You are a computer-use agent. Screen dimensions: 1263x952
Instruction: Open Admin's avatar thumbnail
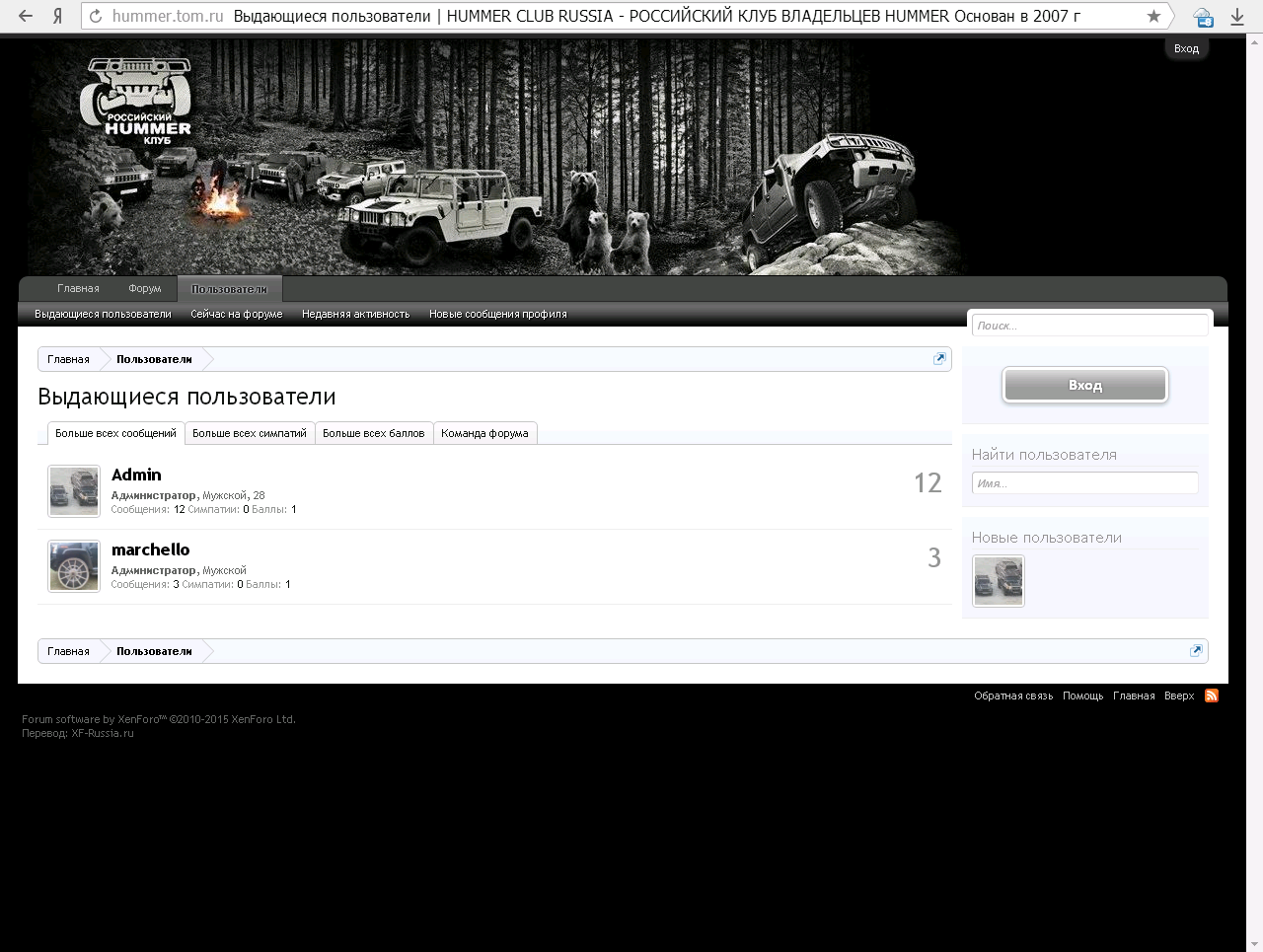tap(74, 491)
